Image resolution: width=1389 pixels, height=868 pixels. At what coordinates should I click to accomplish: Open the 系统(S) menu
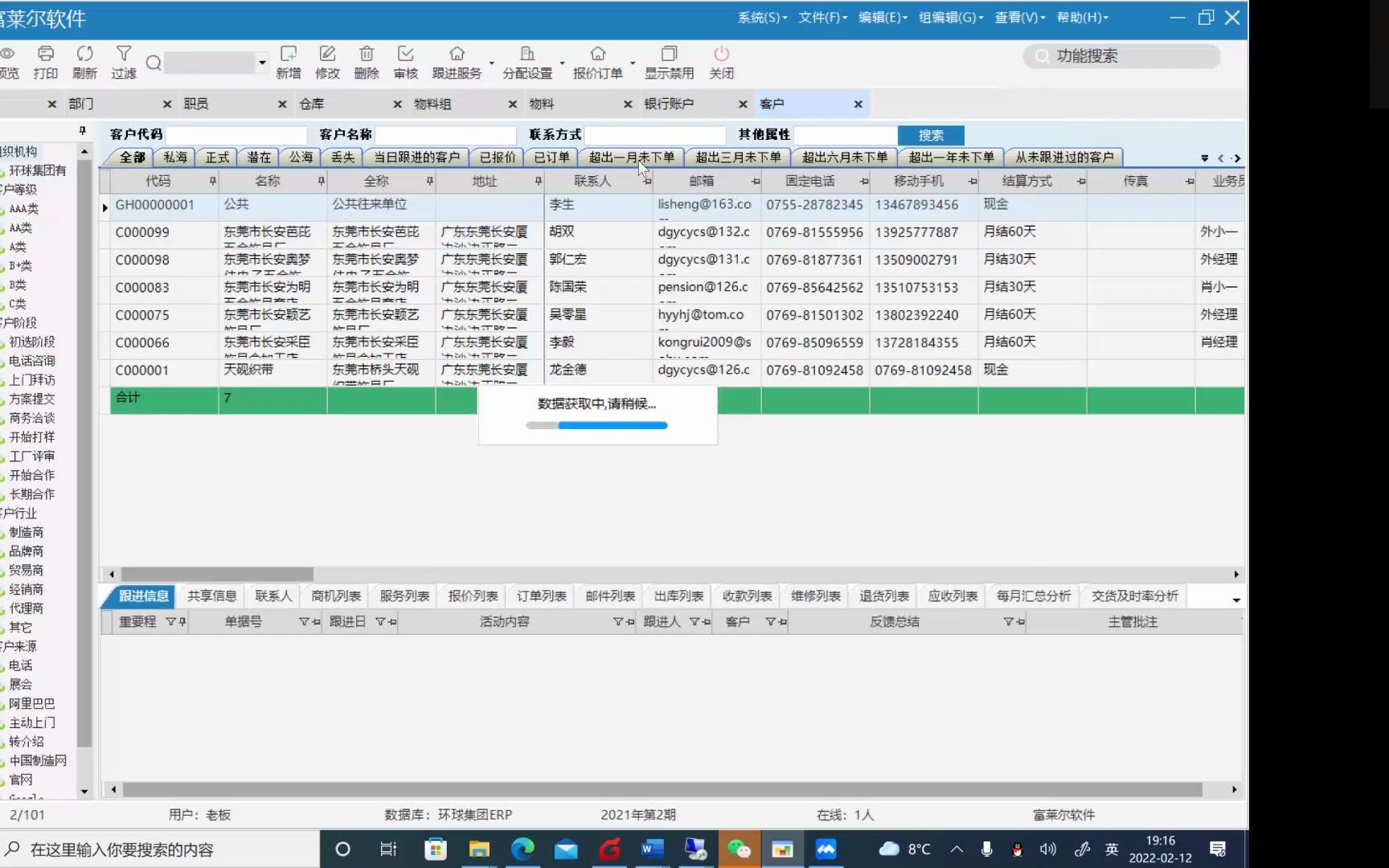[762, 17]
